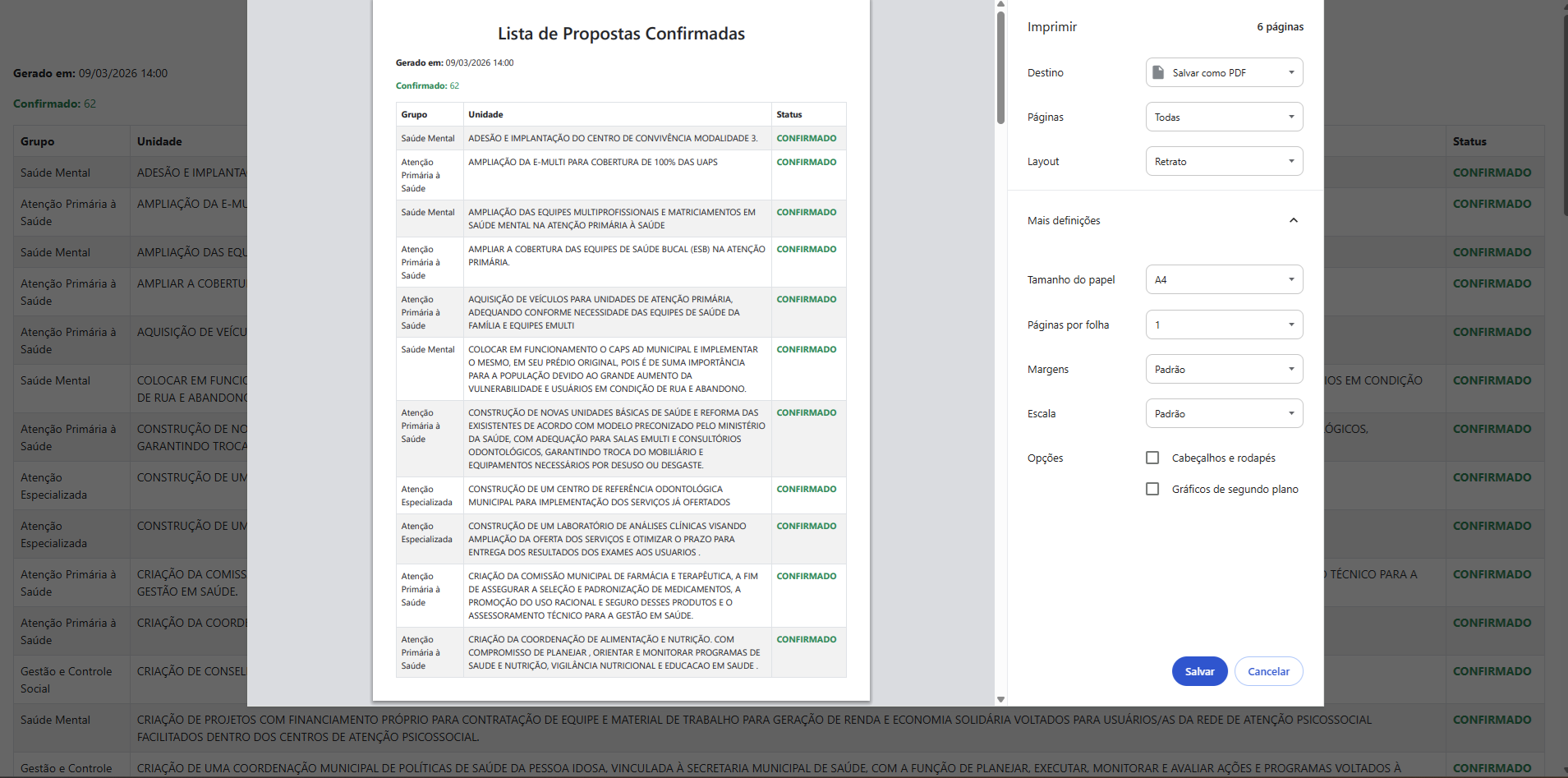Open the Páginas por folha dropdown
The width and height of the screenshot is (1568, 778).
click(x=1223, y=325)
